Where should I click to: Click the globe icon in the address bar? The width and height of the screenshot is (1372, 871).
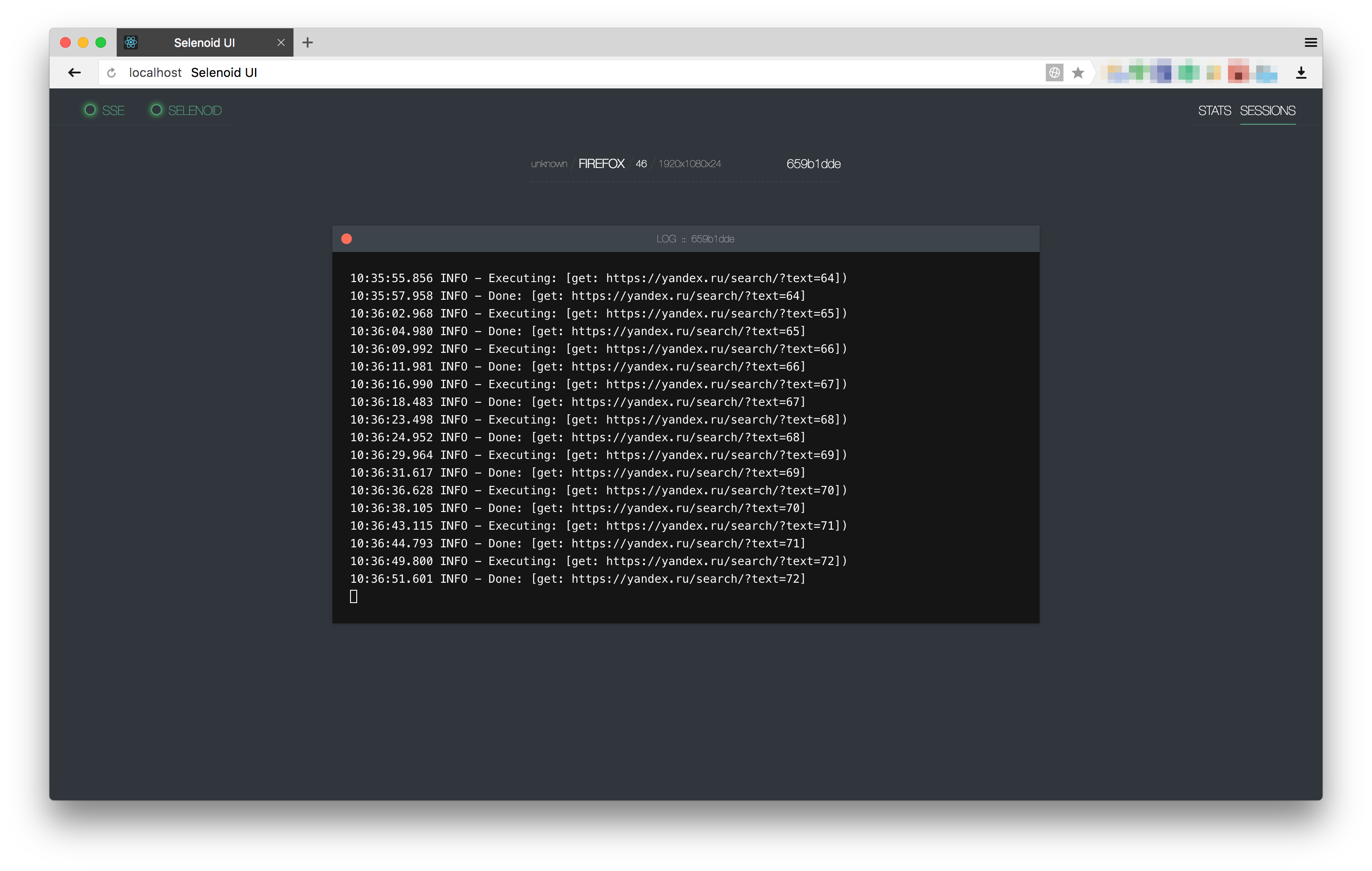click(x=1054, y=73)
